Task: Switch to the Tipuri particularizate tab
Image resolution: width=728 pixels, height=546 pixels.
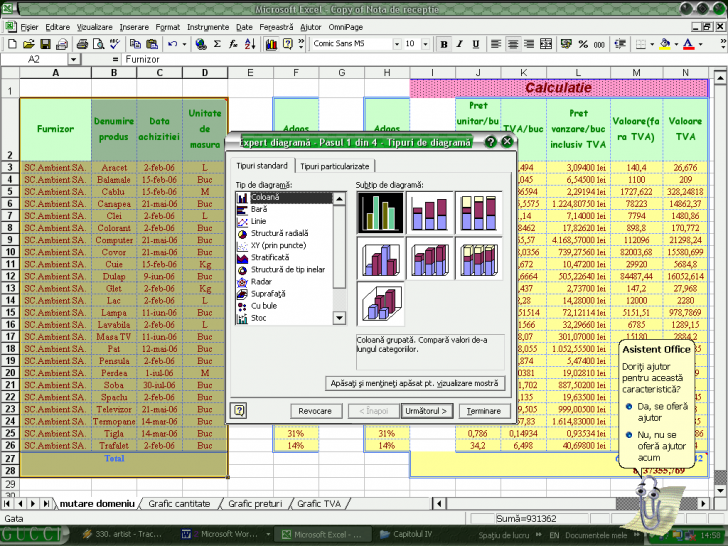Action: 334,166
